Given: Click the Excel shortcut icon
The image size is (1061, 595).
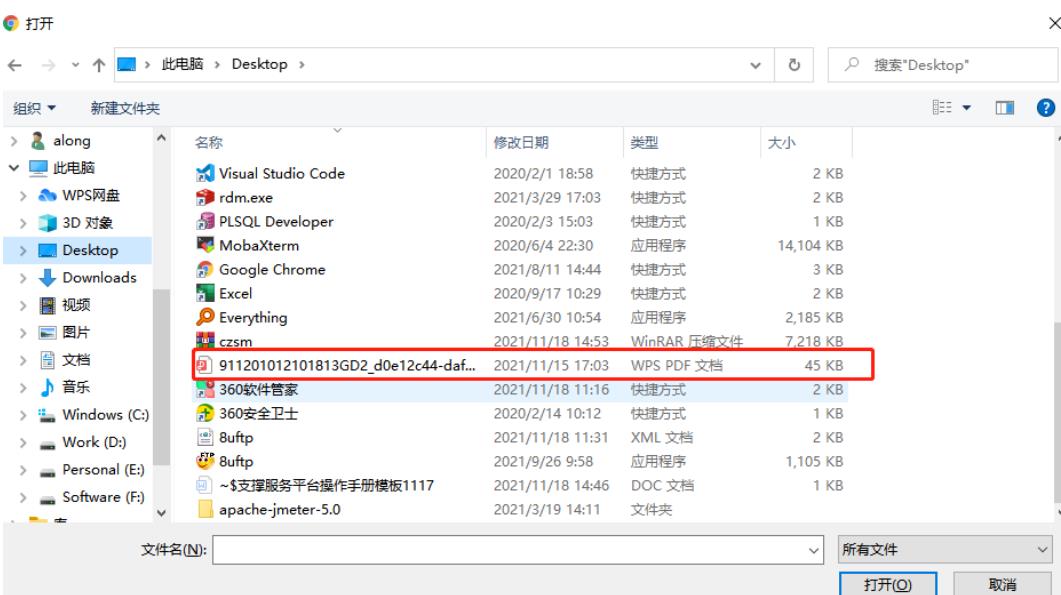Looking at the screenshot, I should point(205,293).
